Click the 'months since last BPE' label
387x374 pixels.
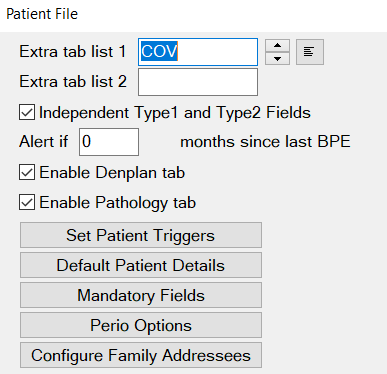pyautogui.click(x=265, y=142)
